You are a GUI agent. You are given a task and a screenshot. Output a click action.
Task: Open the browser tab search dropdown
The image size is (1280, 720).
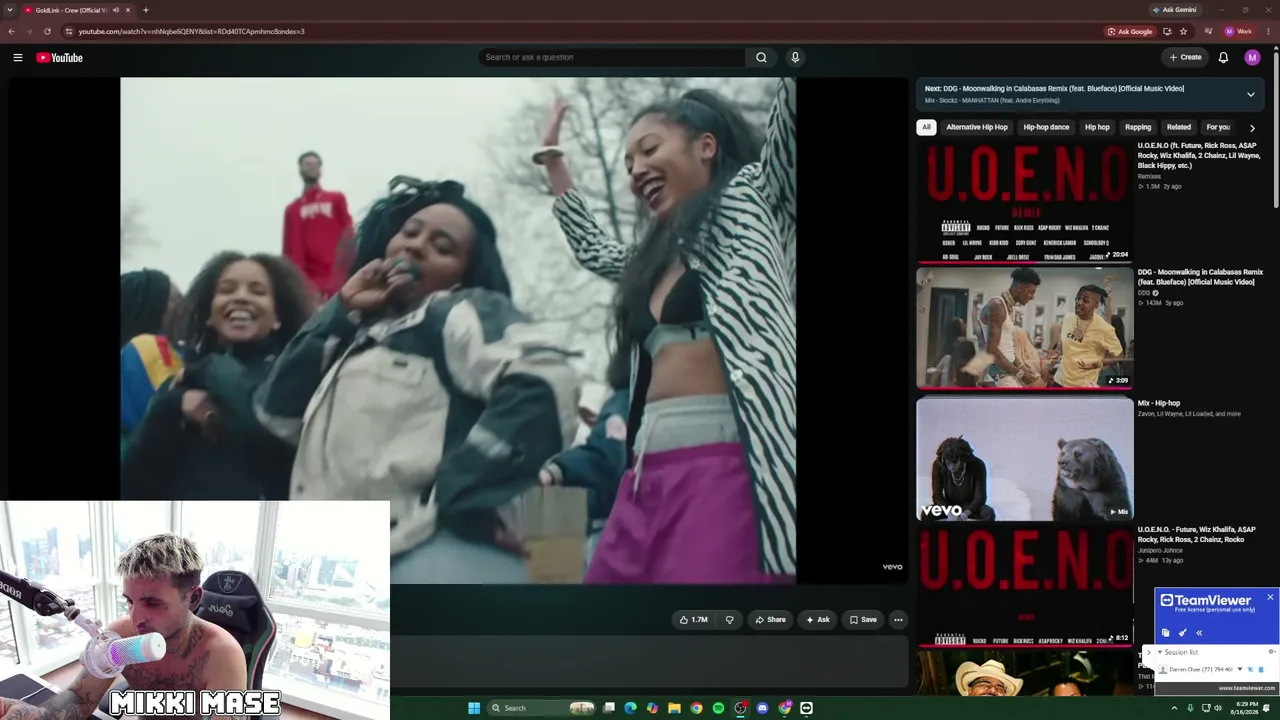point(9,10)
